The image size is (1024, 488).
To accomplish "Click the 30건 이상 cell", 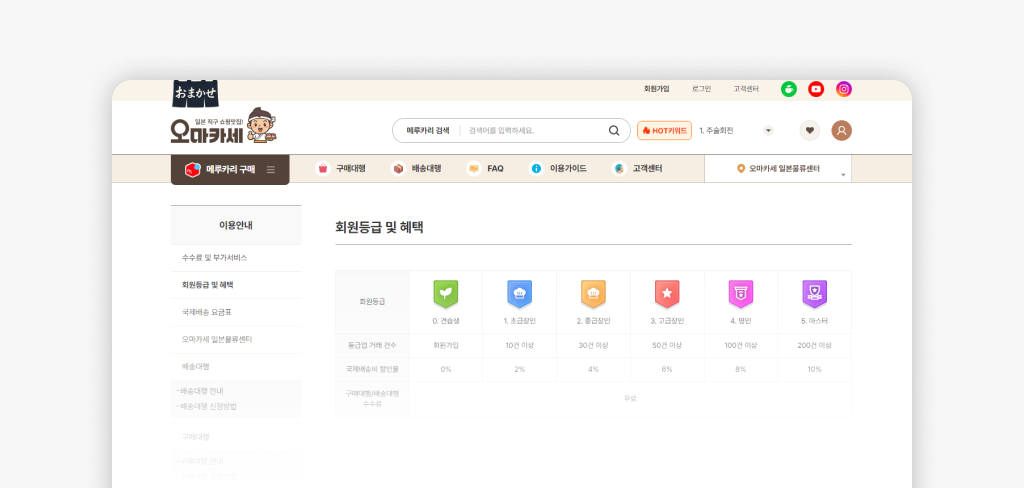I will pos(594,345).
